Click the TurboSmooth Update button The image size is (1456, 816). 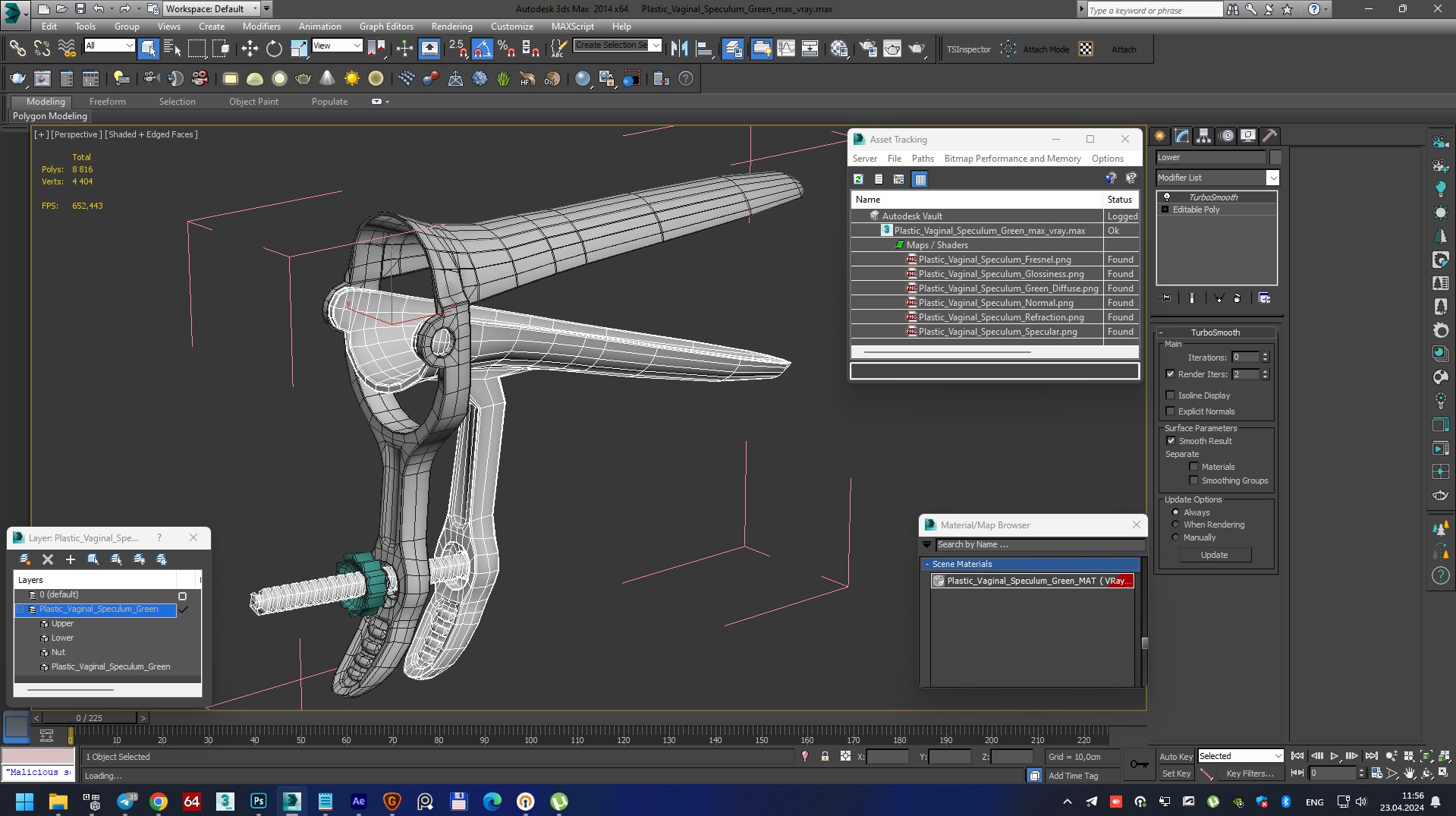tap(1215, 555)
